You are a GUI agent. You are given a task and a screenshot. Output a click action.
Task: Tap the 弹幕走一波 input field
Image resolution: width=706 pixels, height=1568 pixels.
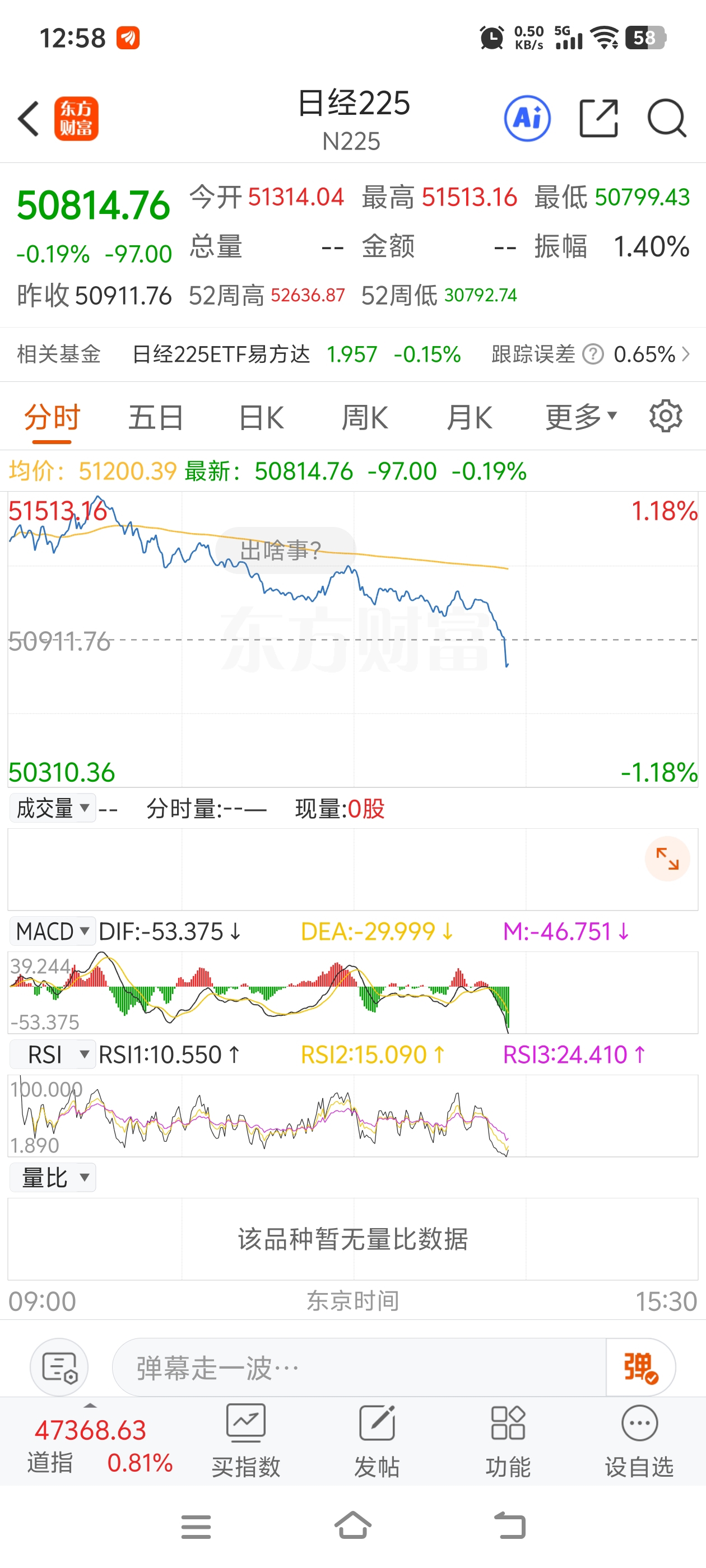coord(359,1368)
